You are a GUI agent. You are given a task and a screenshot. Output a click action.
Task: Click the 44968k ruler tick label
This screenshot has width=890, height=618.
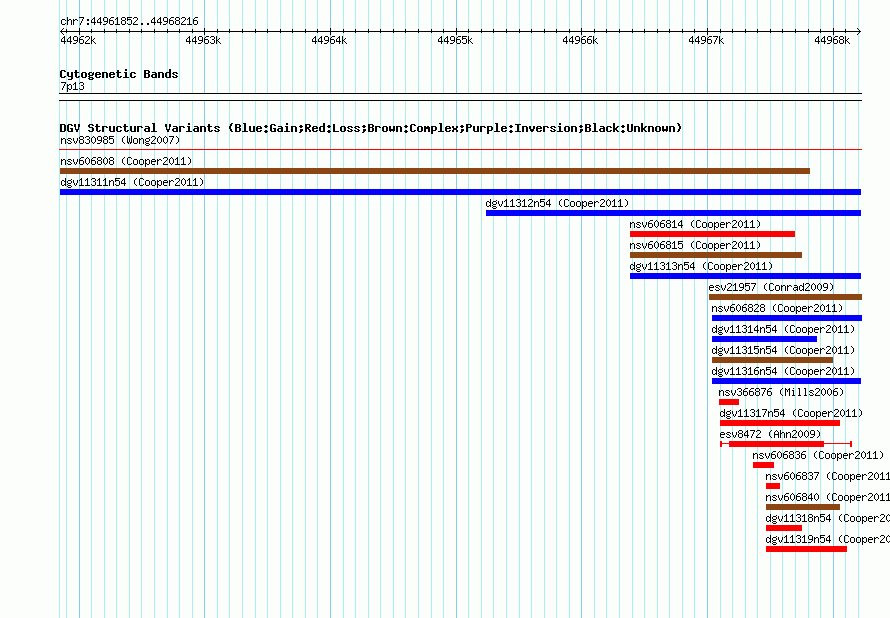click(832, 40)
